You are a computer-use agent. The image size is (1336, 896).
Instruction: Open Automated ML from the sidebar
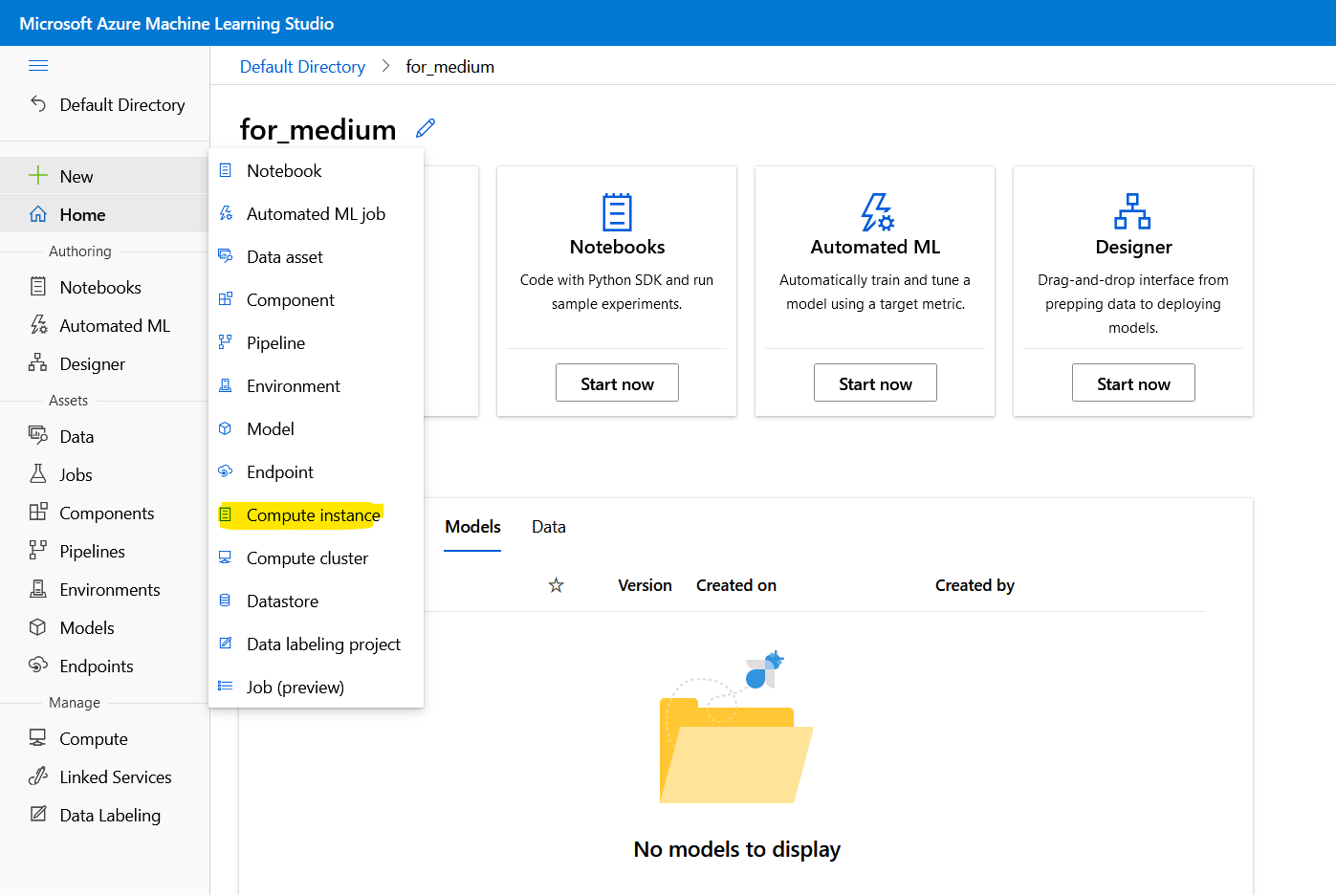(104, 325)
